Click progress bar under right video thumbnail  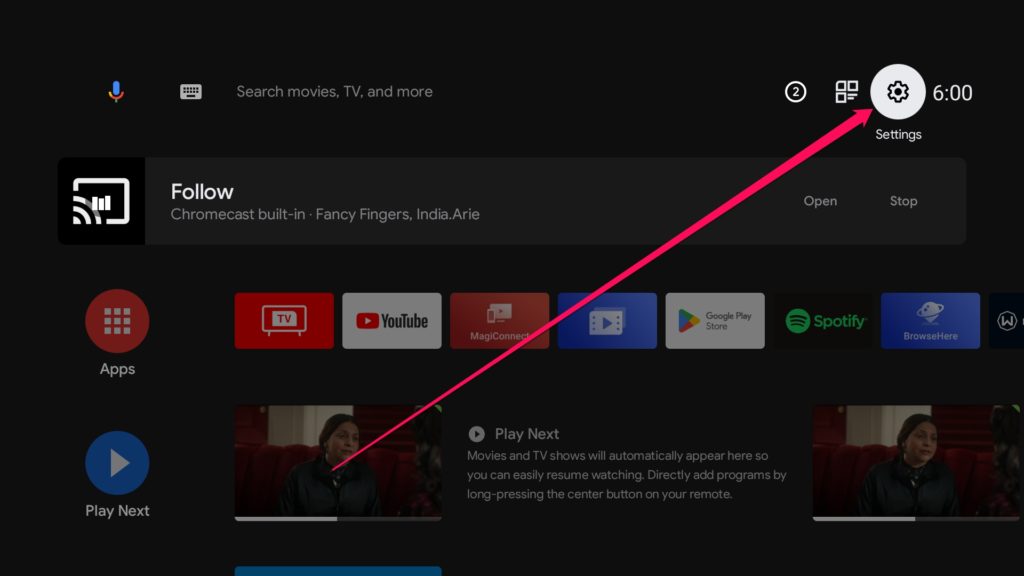(918, 519)
